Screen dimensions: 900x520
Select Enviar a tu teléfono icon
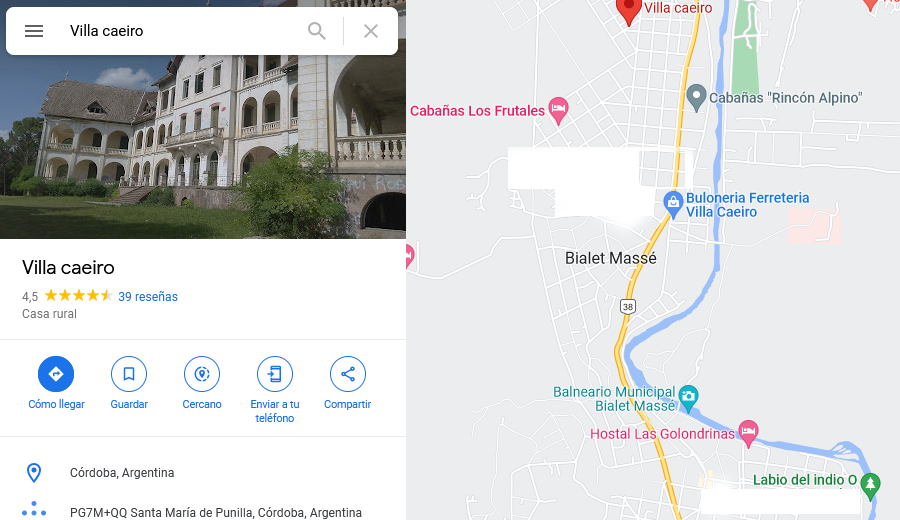[275, 374]
